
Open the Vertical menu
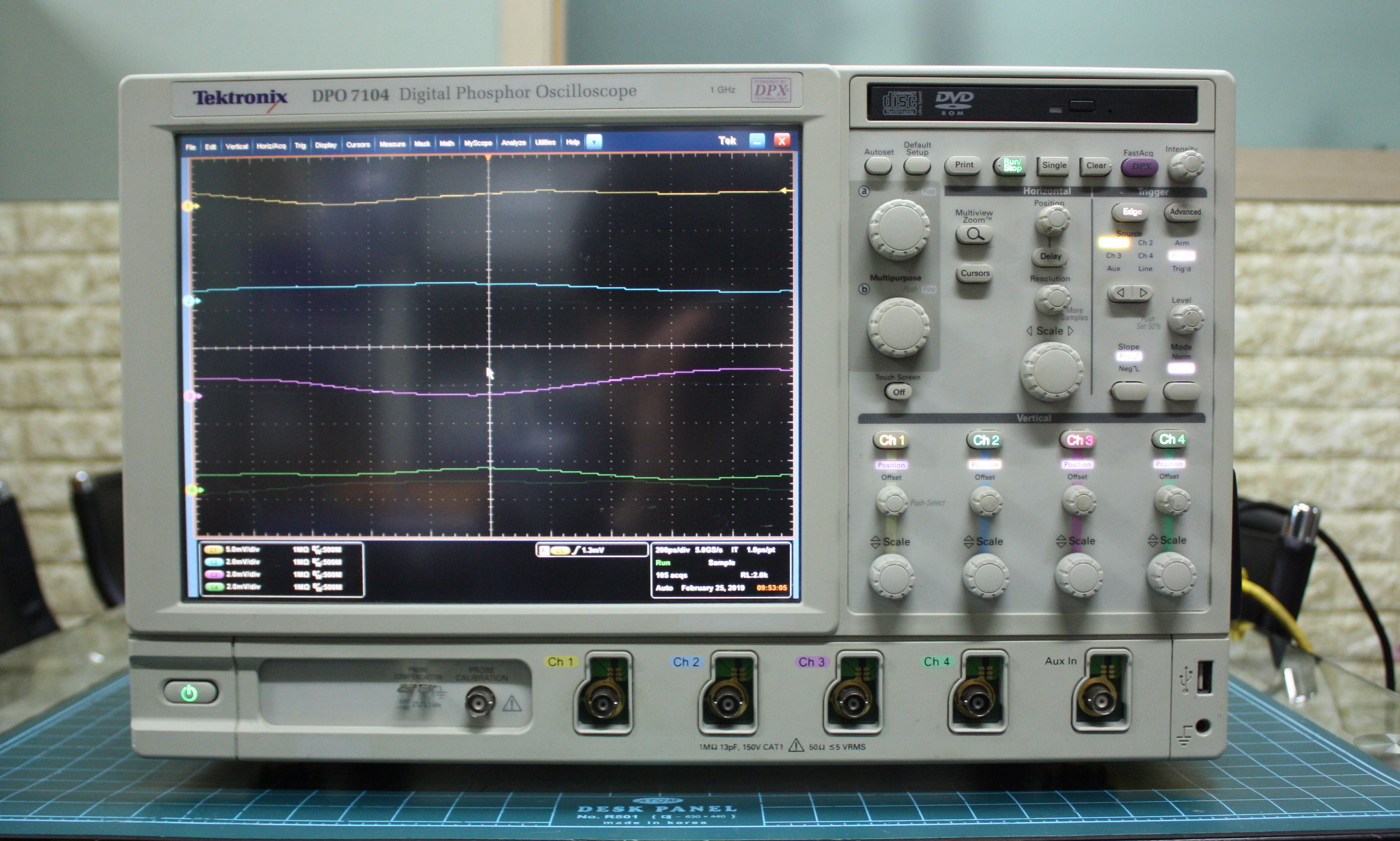(x=236, y=146)
